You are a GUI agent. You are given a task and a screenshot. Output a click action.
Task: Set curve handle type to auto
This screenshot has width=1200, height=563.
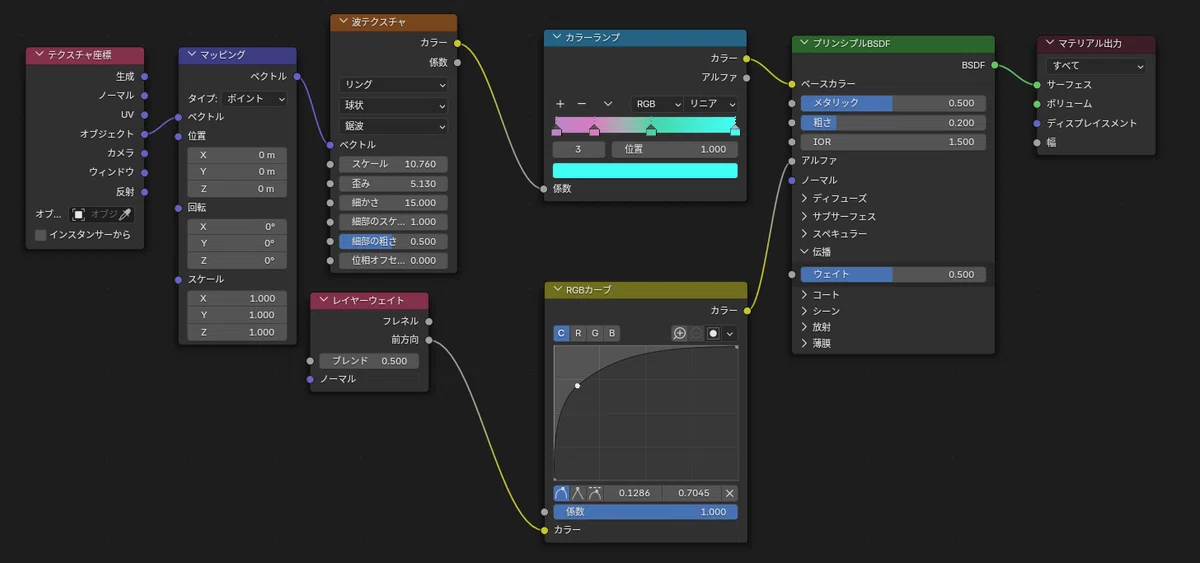click(561, 493)
